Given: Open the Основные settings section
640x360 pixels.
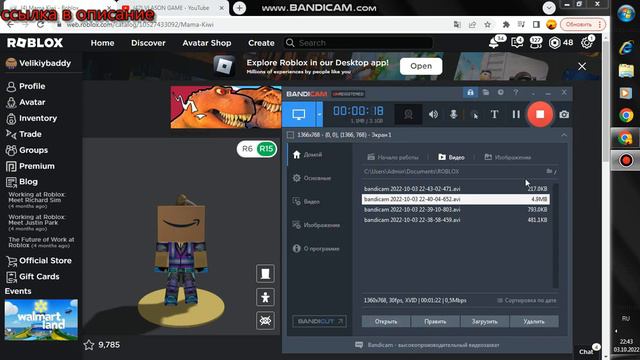Looking at the screenshot, I should 311,178.
